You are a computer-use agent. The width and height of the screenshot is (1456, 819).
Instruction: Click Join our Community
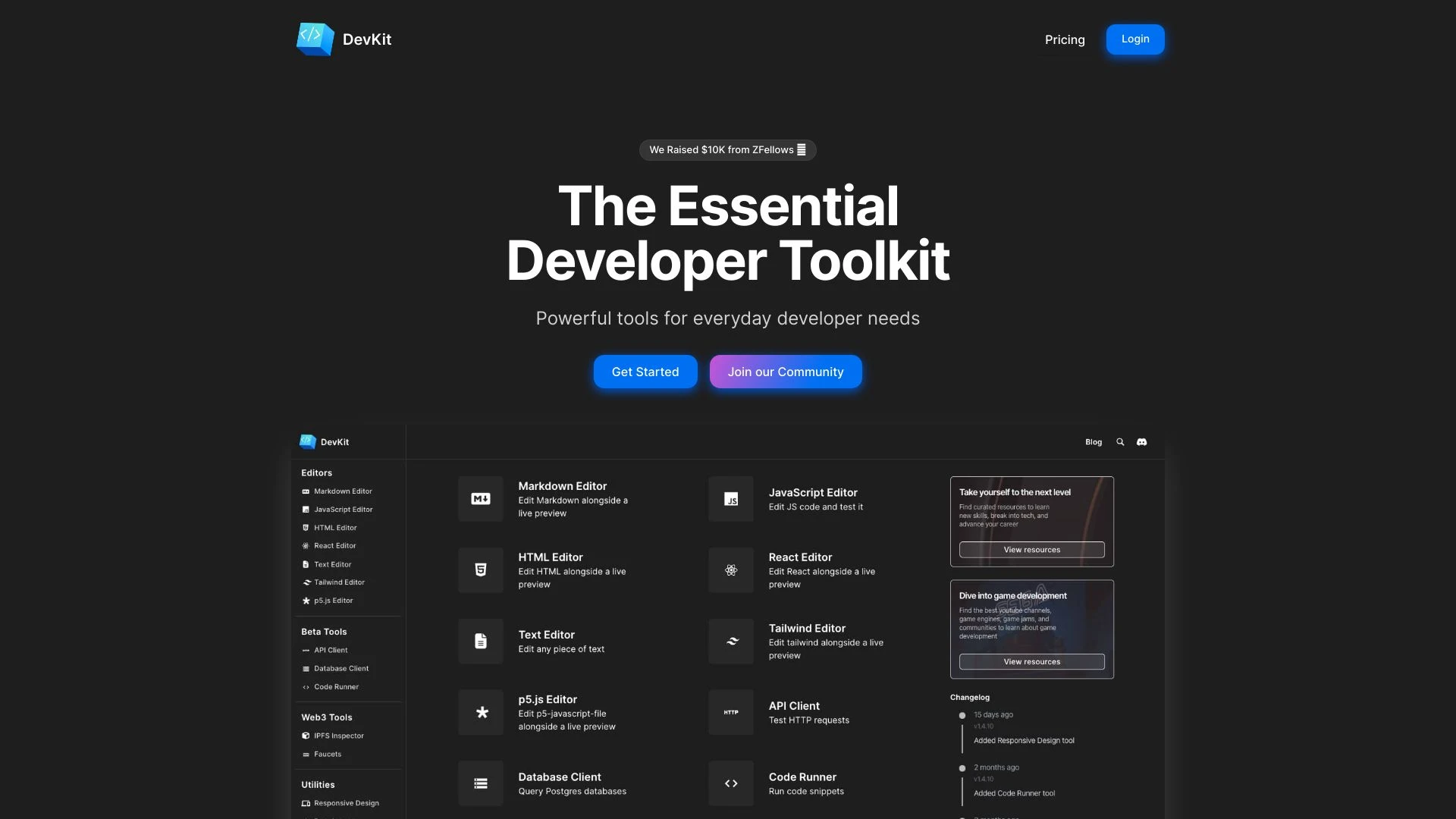(785, 372)
